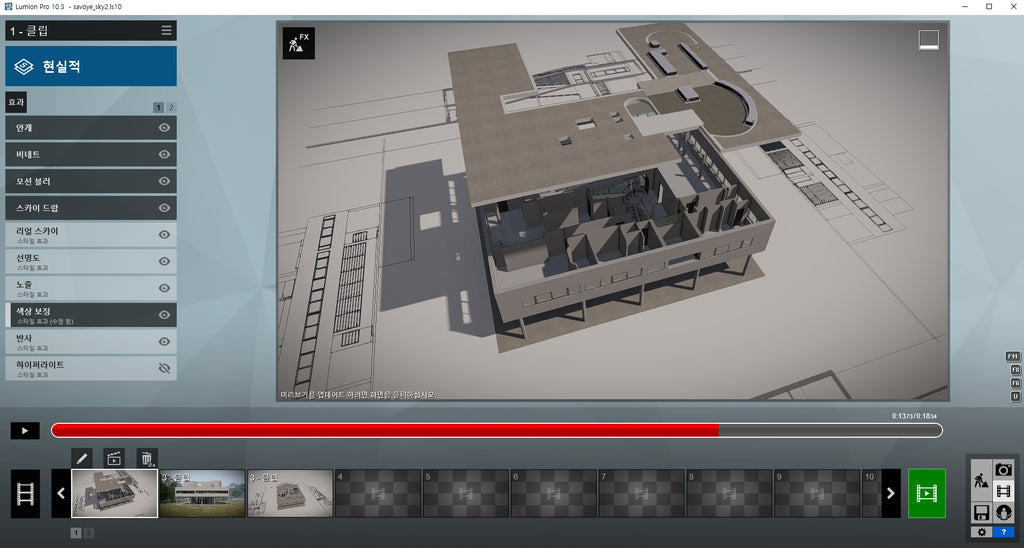This screenshot has height=548, width=1024.
Task: Click the U shortcut key indicator
Action: [x=1016, y=396]
